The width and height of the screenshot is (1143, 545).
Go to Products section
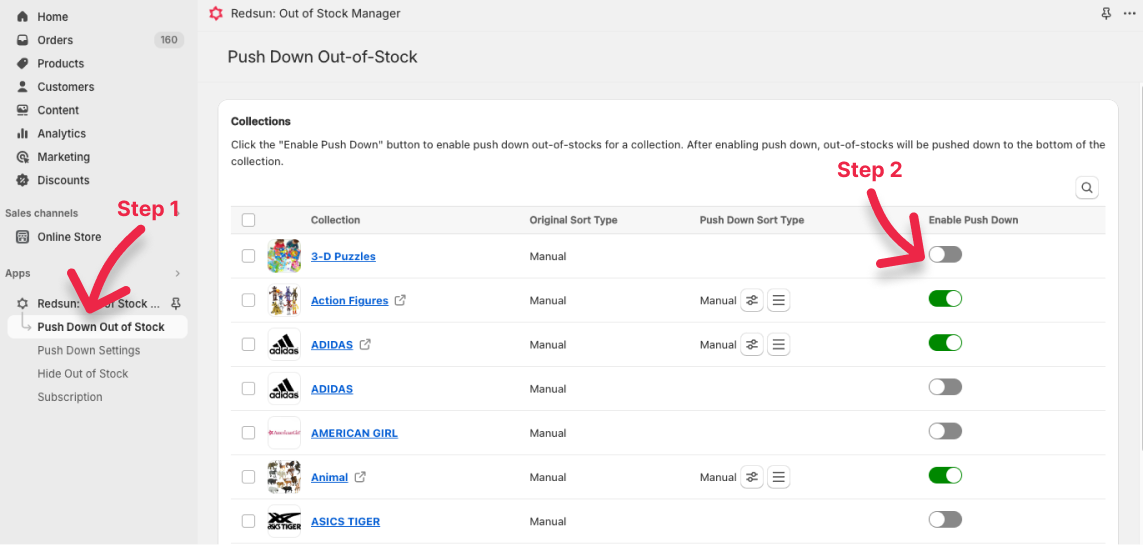[x=61, y=63]
